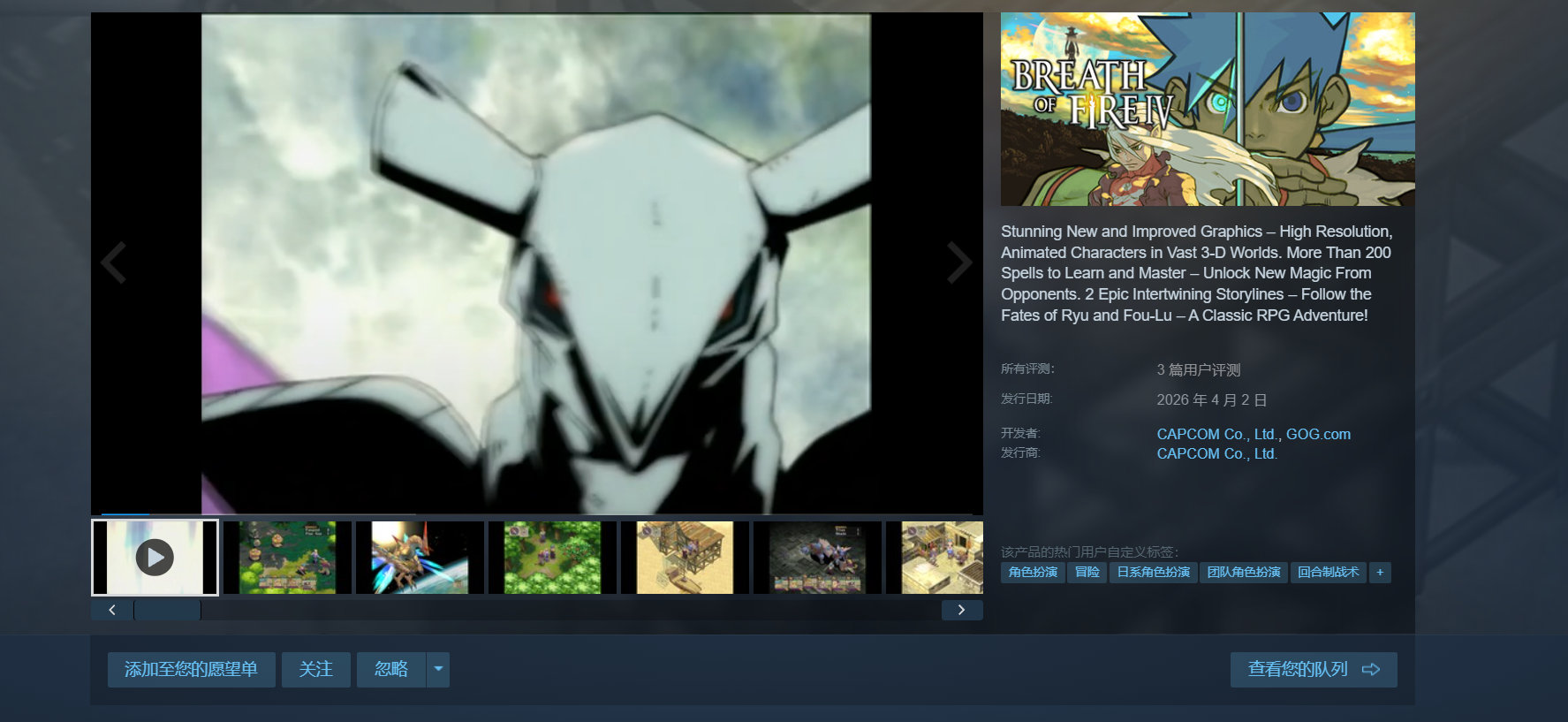Select the 日系角色扮演 tag
Screen dimensions: 1568x722
pos(1154,573)
